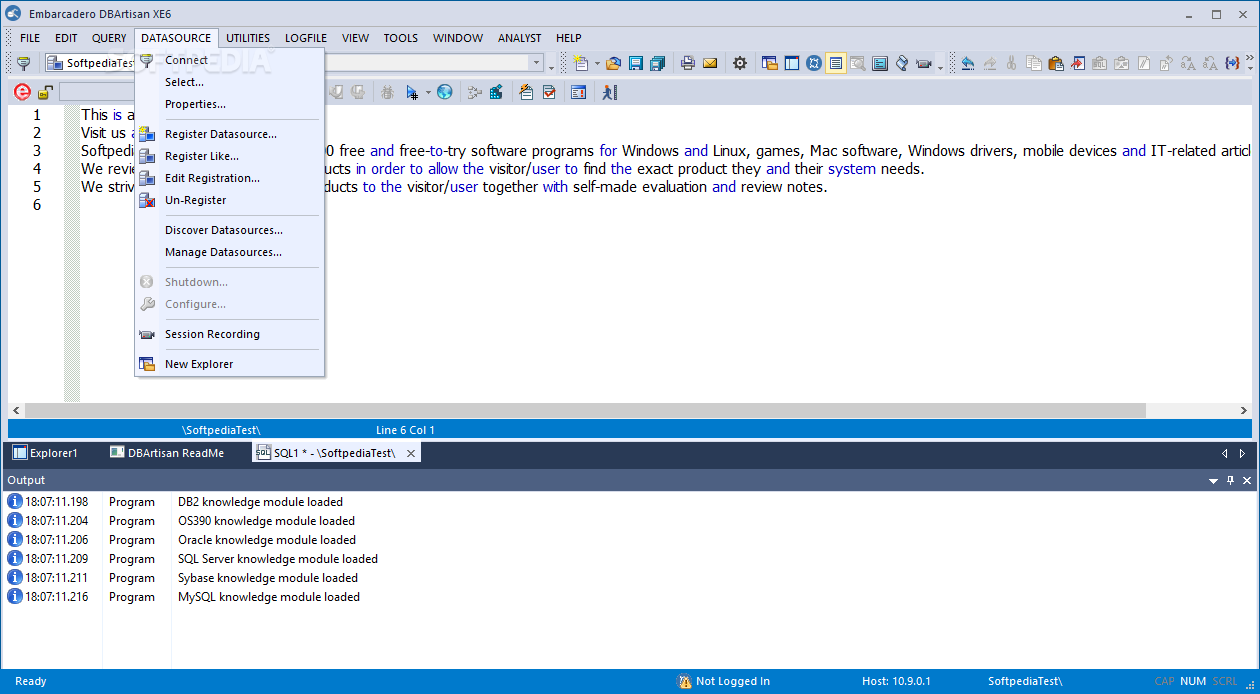The image size is (1260, 694).
Task: Click the blue circular toolbar icon beside output toggle
Action: point(814,63)
